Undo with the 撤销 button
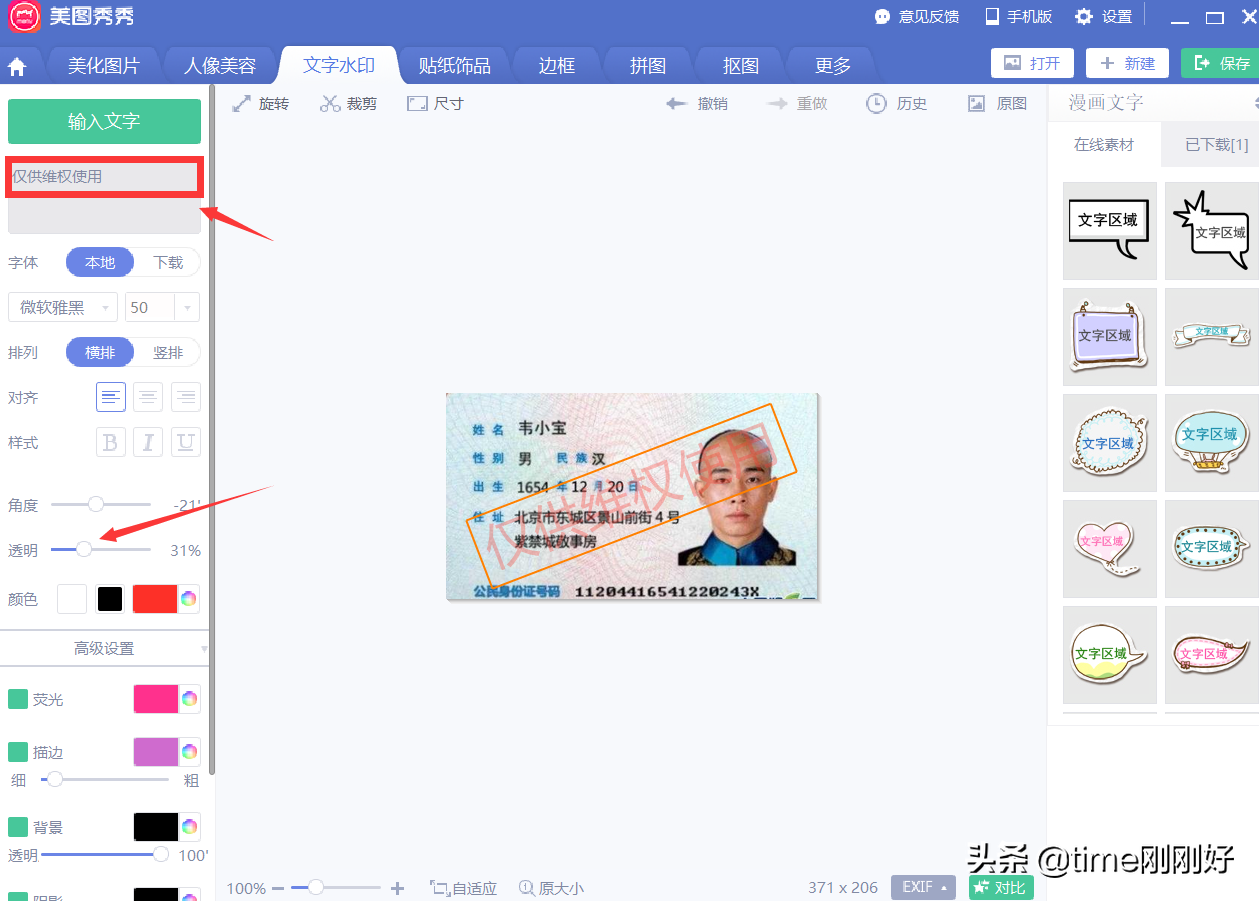Image resolution: width=1259 pixels, height=901 pixels. click(697, 103)
